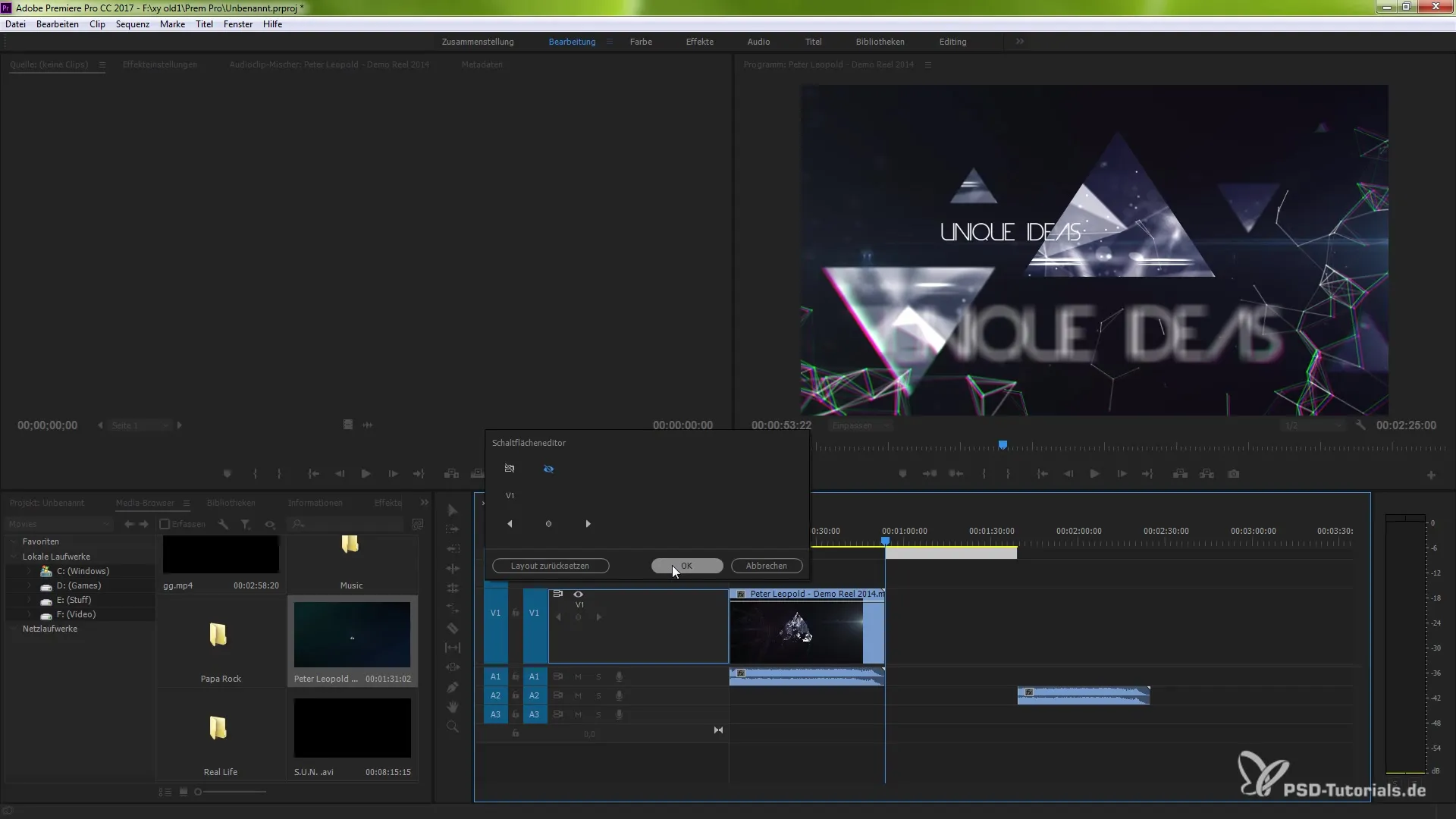Open the Sequenz menu
The width and height of the screenshot is (1456, 819).
pyautogui.click(x=132, y=24)
